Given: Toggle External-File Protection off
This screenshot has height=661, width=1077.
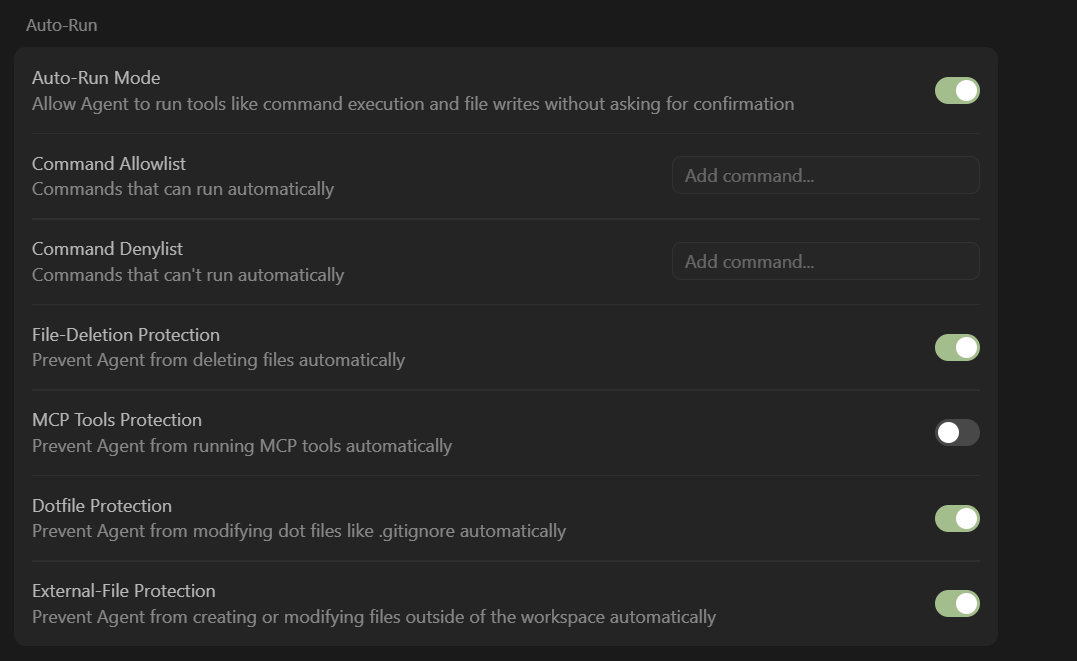Looking at the screenshot, I should tap(957, 604).
